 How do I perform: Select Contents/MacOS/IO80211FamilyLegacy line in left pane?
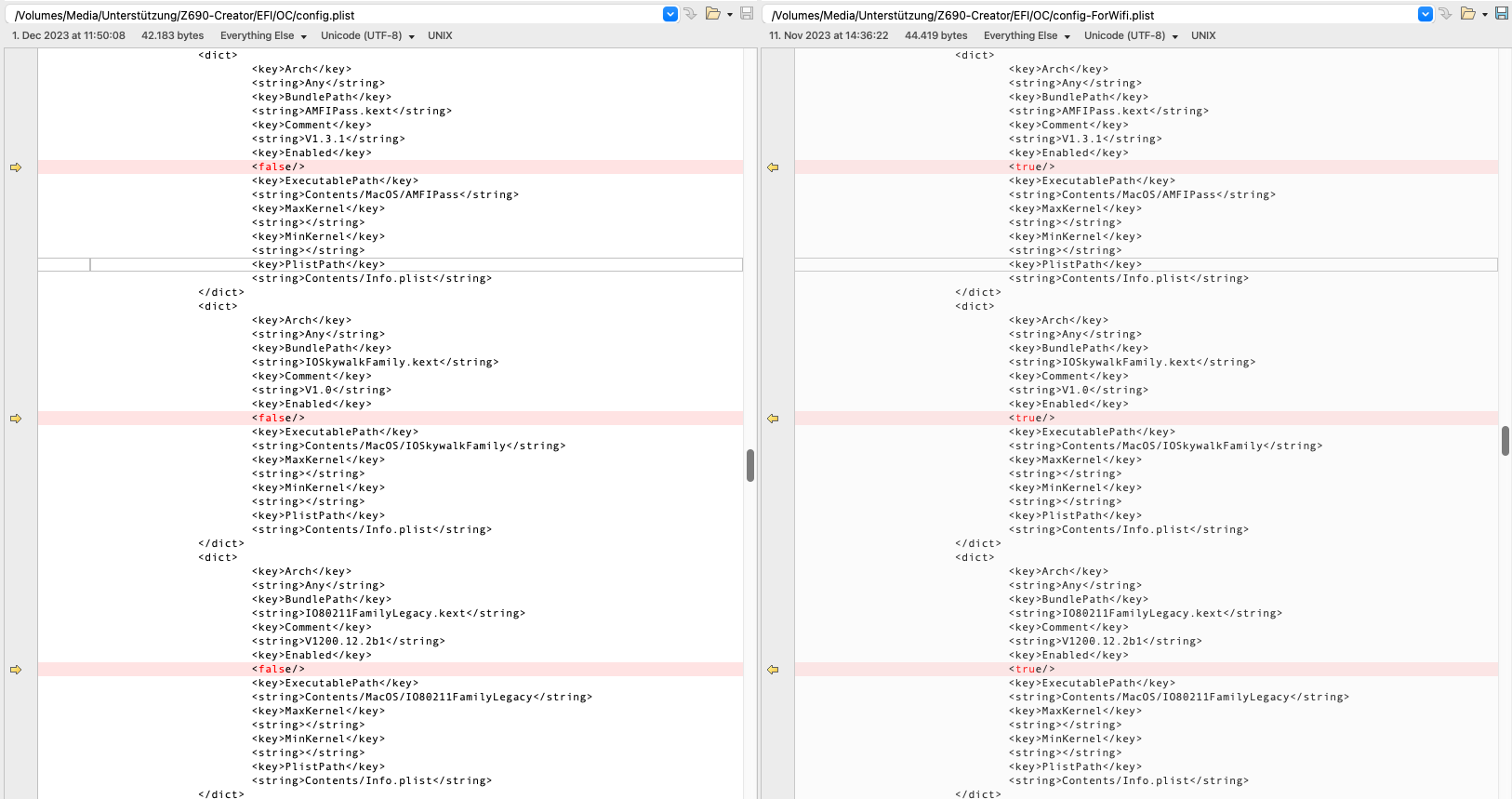422,698
